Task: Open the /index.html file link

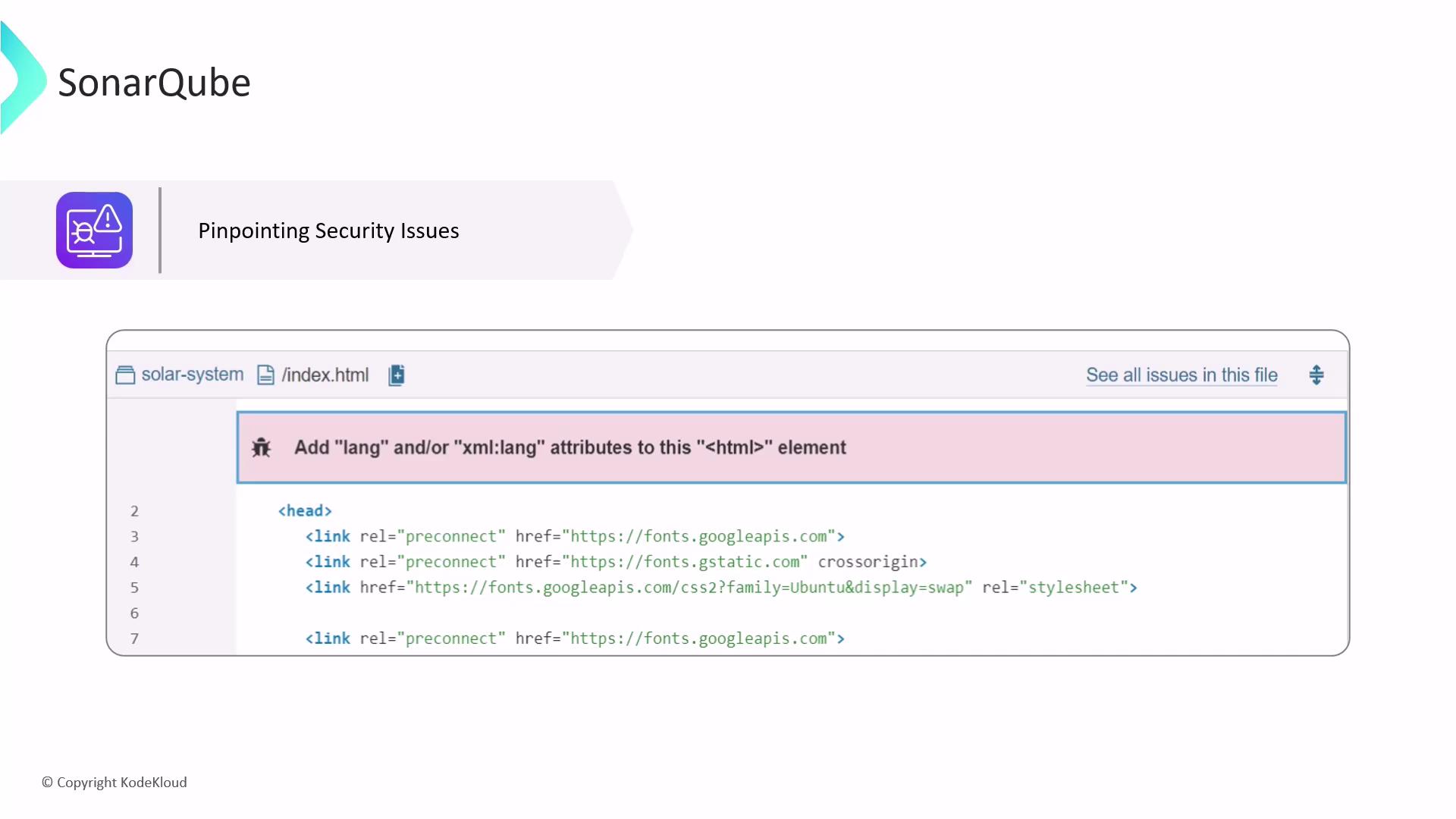Action: 325,375
